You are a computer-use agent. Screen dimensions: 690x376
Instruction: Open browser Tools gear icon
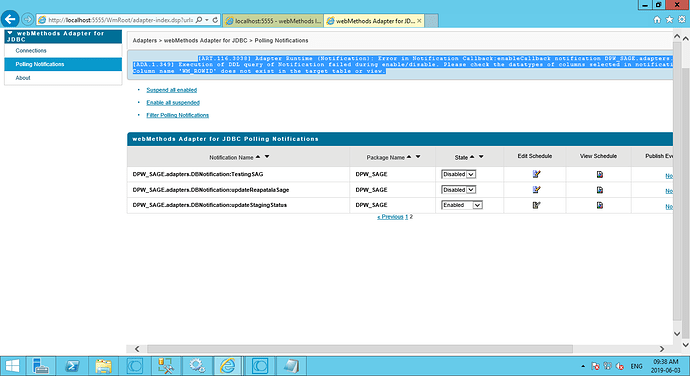click(x=682, y=20)
